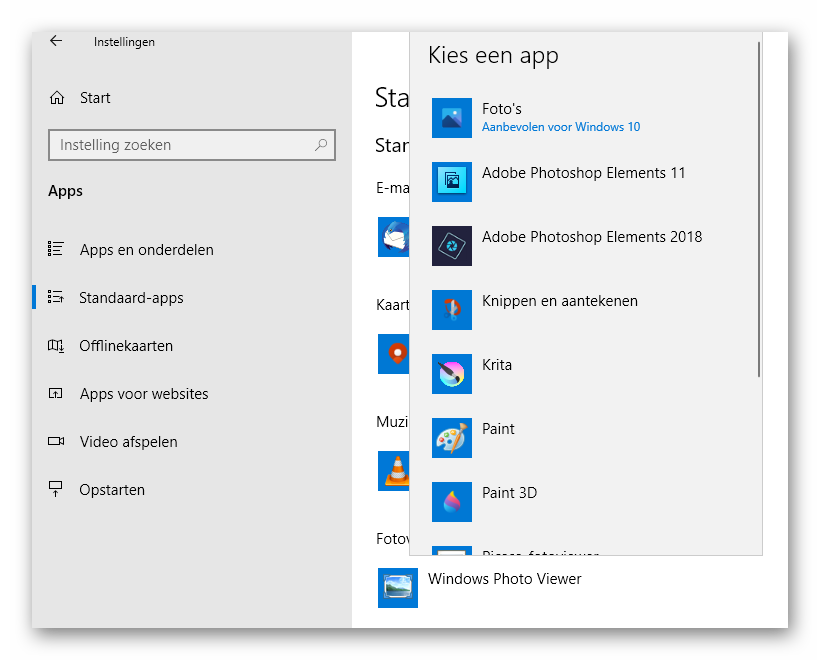Image resolution: width=820 pixels, height=660 pixels.
Task: Click the Instelling zoeken search field
Action: (182, 145)
